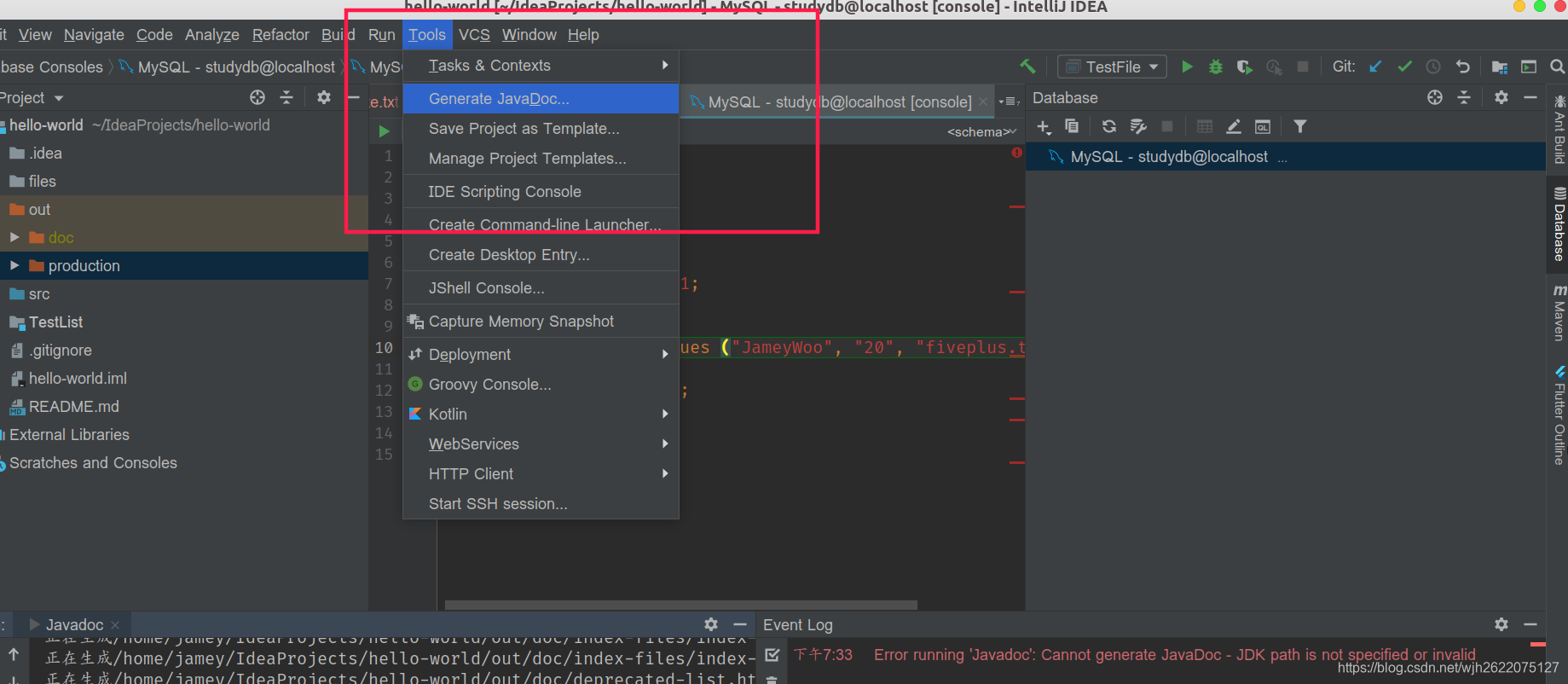Open the Database panel settings gear

coord(1501,97)
